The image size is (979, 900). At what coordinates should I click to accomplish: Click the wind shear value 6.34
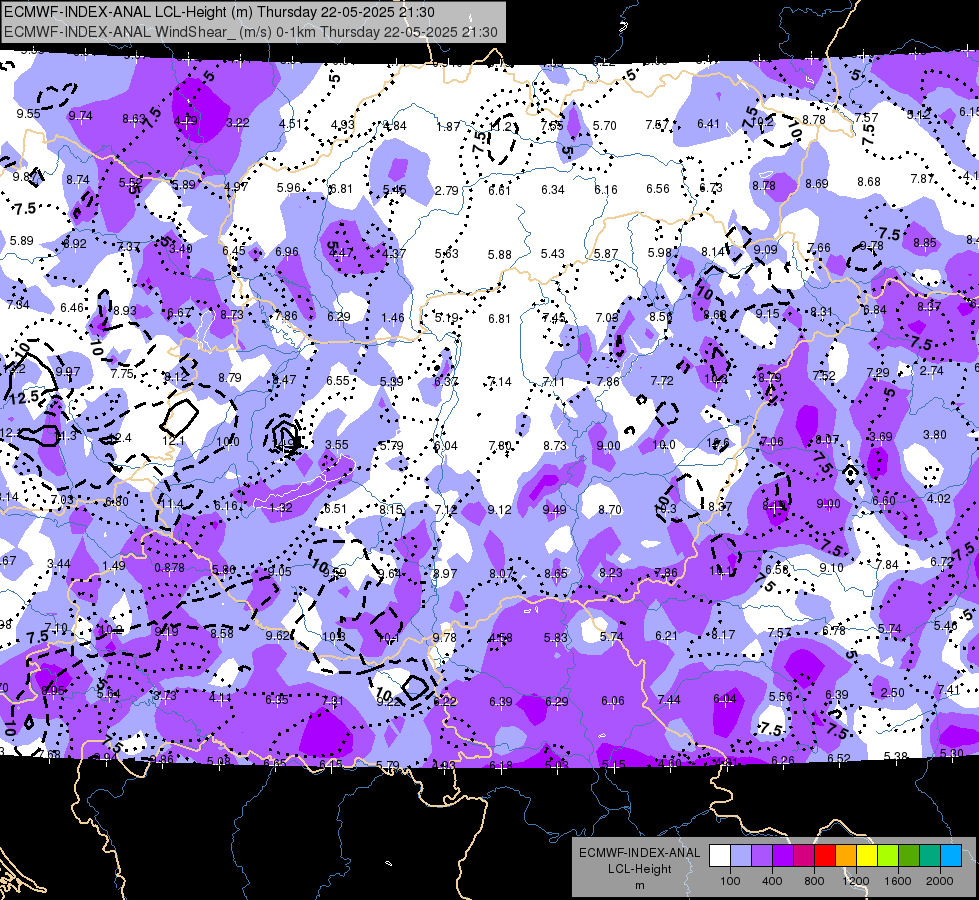click(553, 189)
